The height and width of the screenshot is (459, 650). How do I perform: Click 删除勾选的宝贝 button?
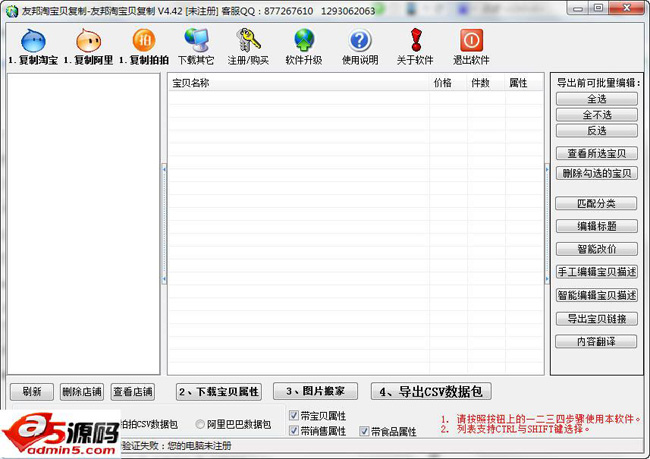[x=597, y=173]
